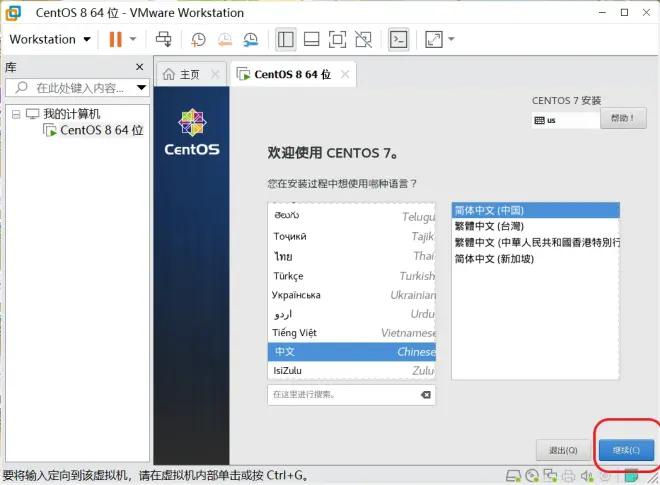The height and width of the screenshot is (485, 660).
Task: Select CentOS 8 64 位 in library tree
Action: [101, 130]
